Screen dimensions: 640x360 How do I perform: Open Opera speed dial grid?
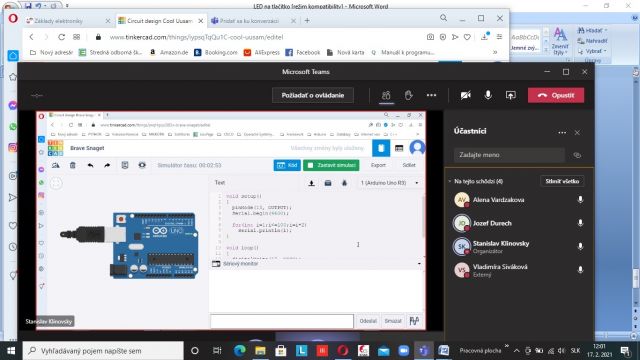click(x=76, y=37)
